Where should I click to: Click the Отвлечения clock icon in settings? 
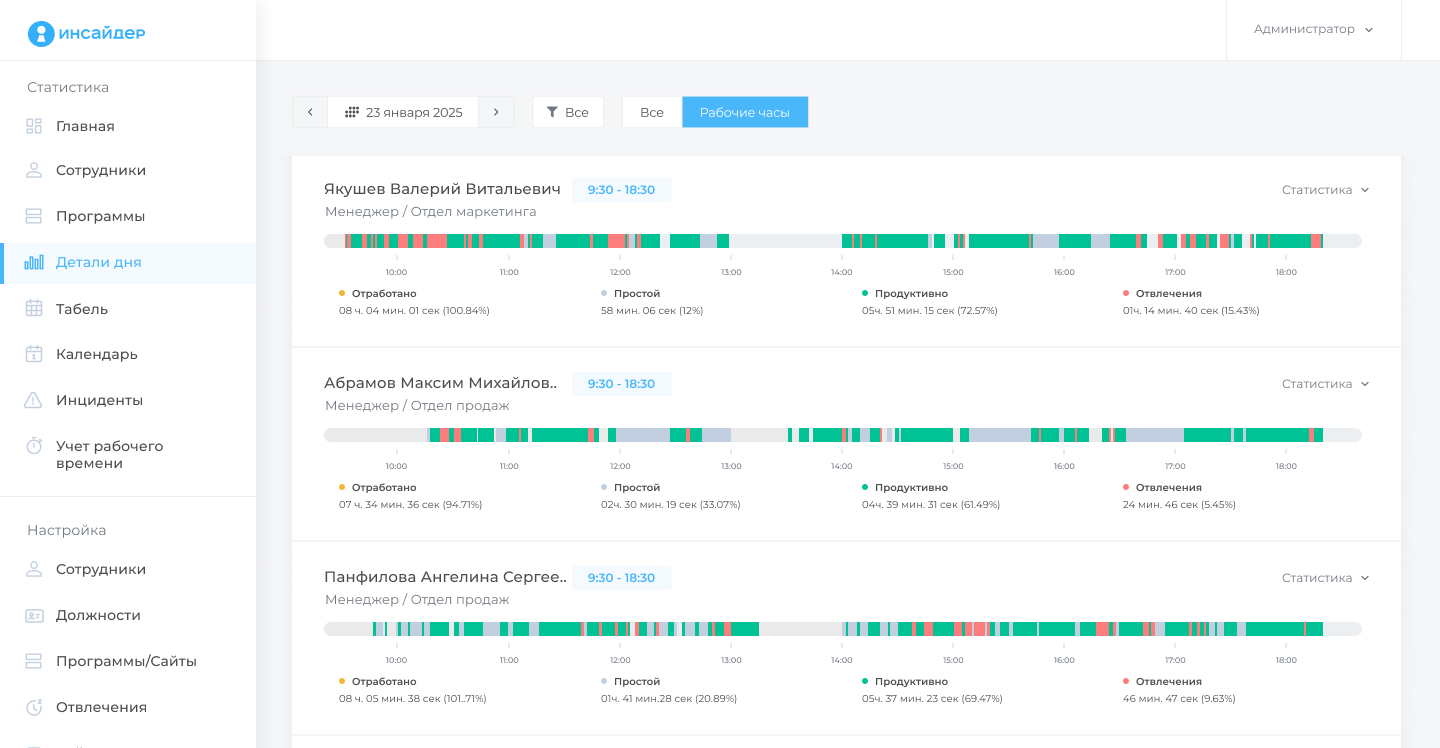(34, 707)
